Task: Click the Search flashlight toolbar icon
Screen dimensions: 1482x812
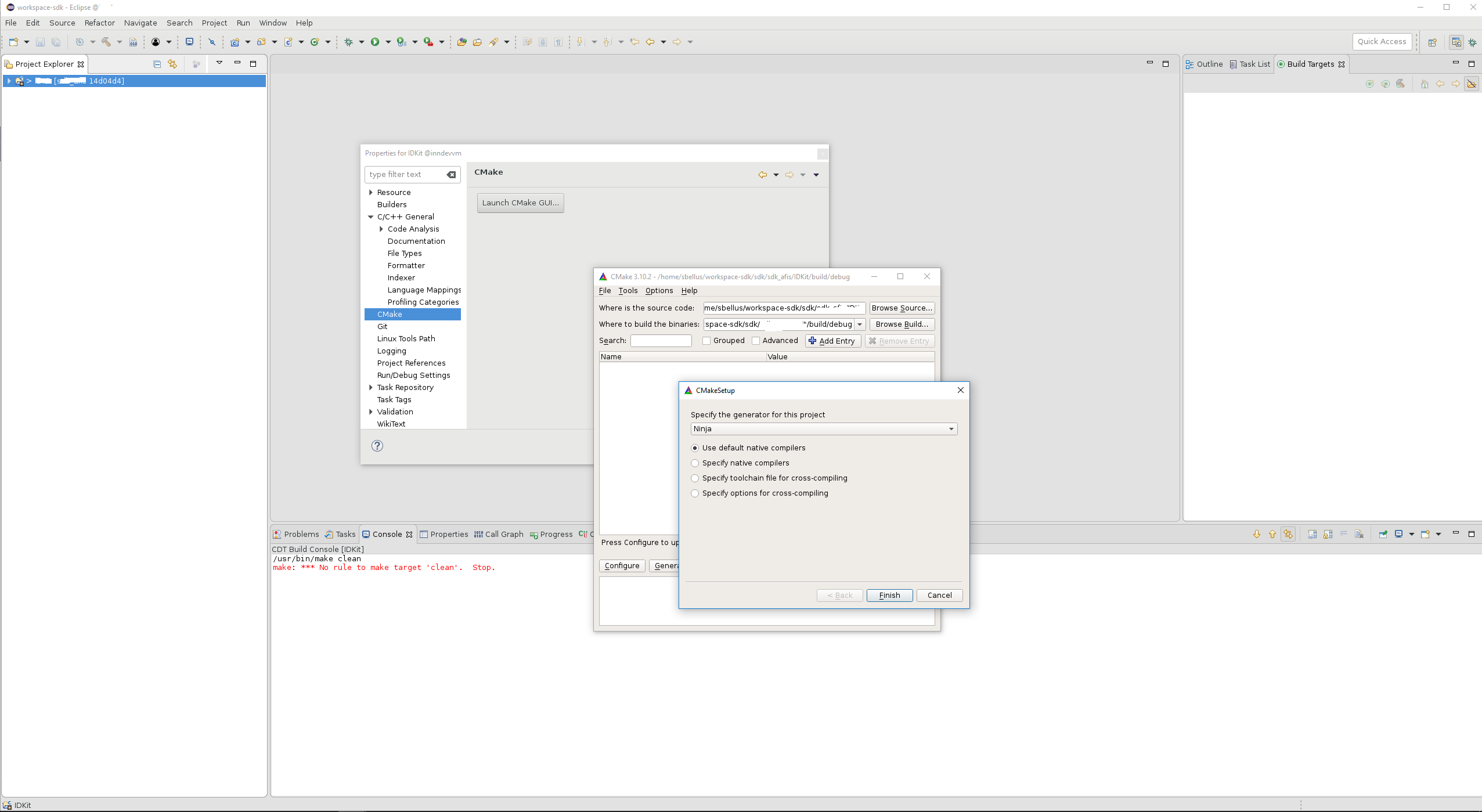Action: [493, 42]
